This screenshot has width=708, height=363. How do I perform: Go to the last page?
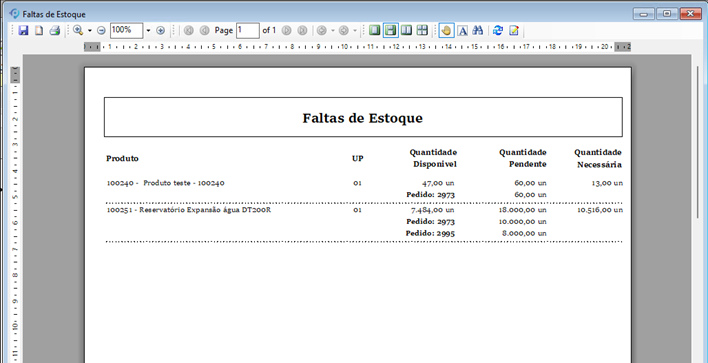click(x=303, y=30)
